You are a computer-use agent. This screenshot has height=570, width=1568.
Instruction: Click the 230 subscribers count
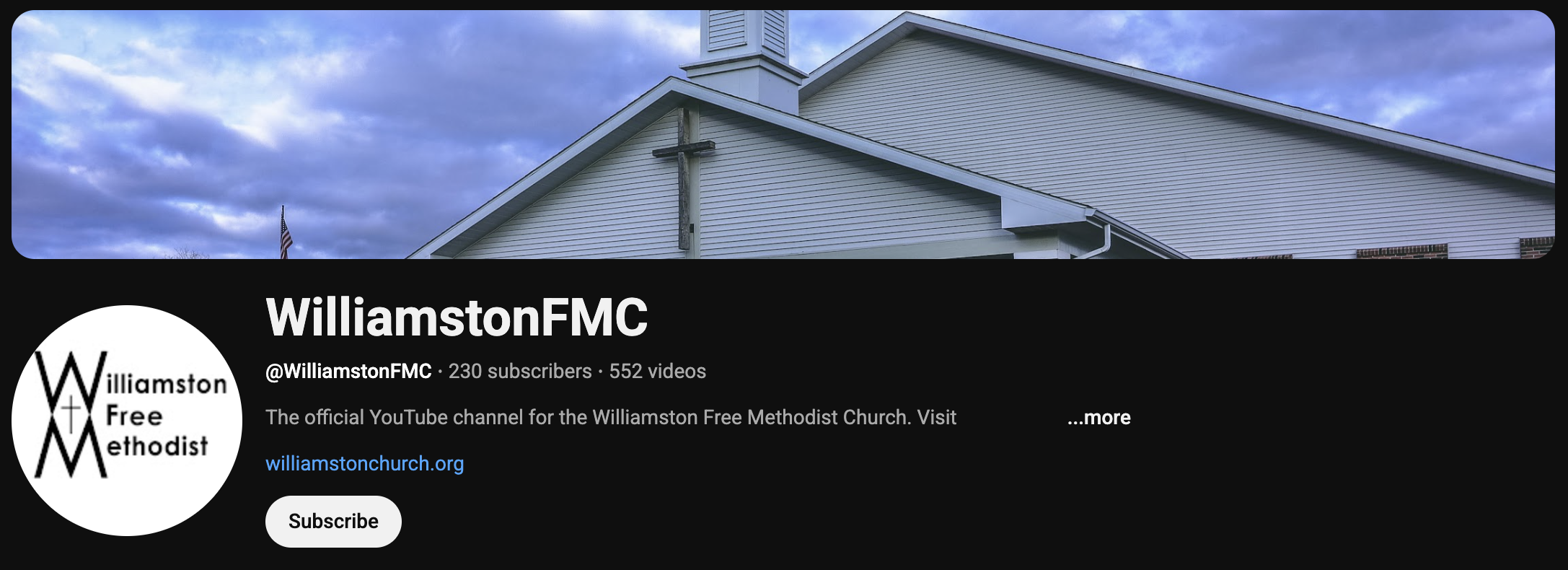click(520, 371)
